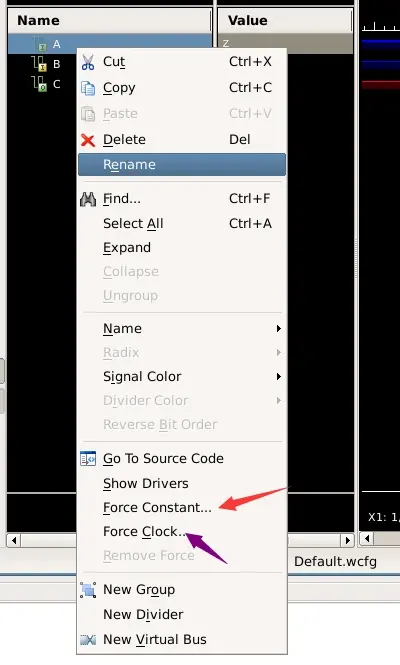The image size is (400, 665).
Task: Click the Find binoculars icon
Action: 88,199
